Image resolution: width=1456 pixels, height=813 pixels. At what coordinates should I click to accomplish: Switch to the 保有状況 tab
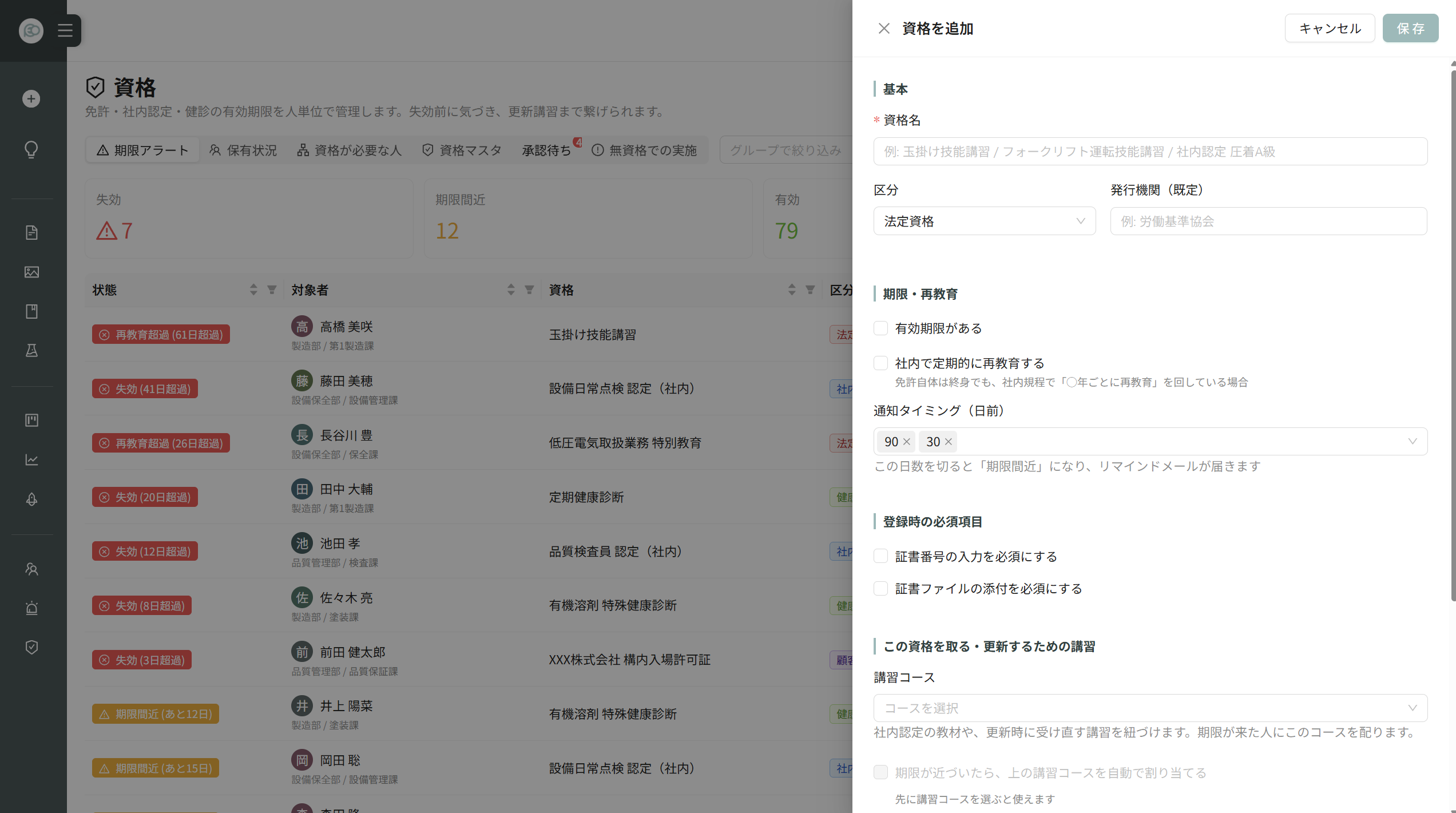point(243,150)
